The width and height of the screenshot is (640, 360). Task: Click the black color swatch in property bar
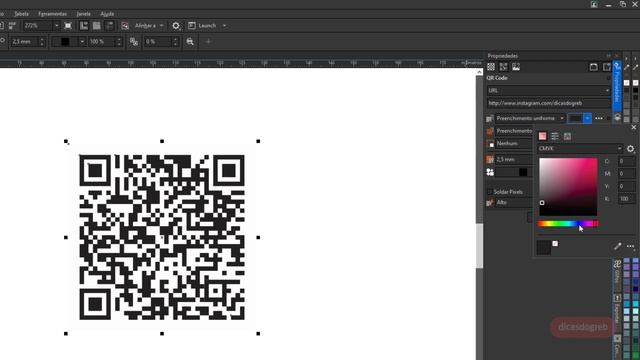64,42
